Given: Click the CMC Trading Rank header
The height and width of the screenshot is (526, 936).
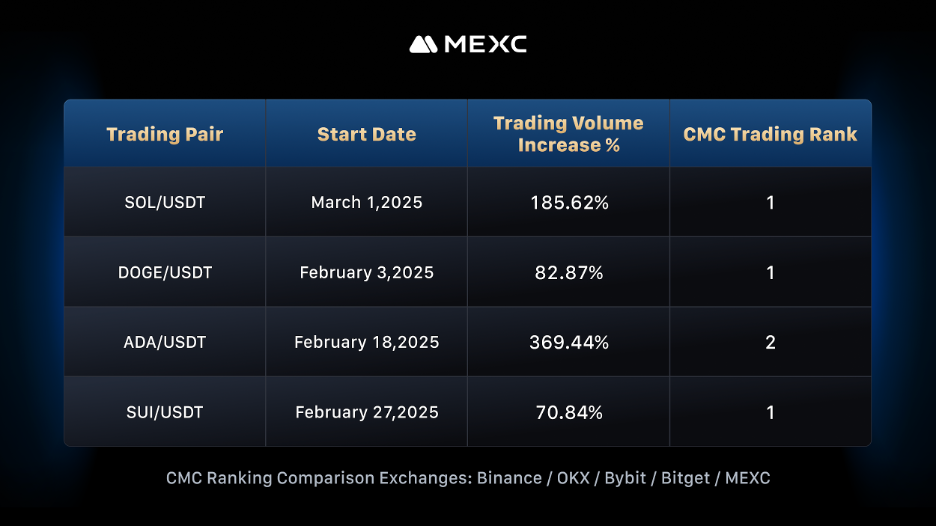Looking at the screenshot, I should point(770,134).
